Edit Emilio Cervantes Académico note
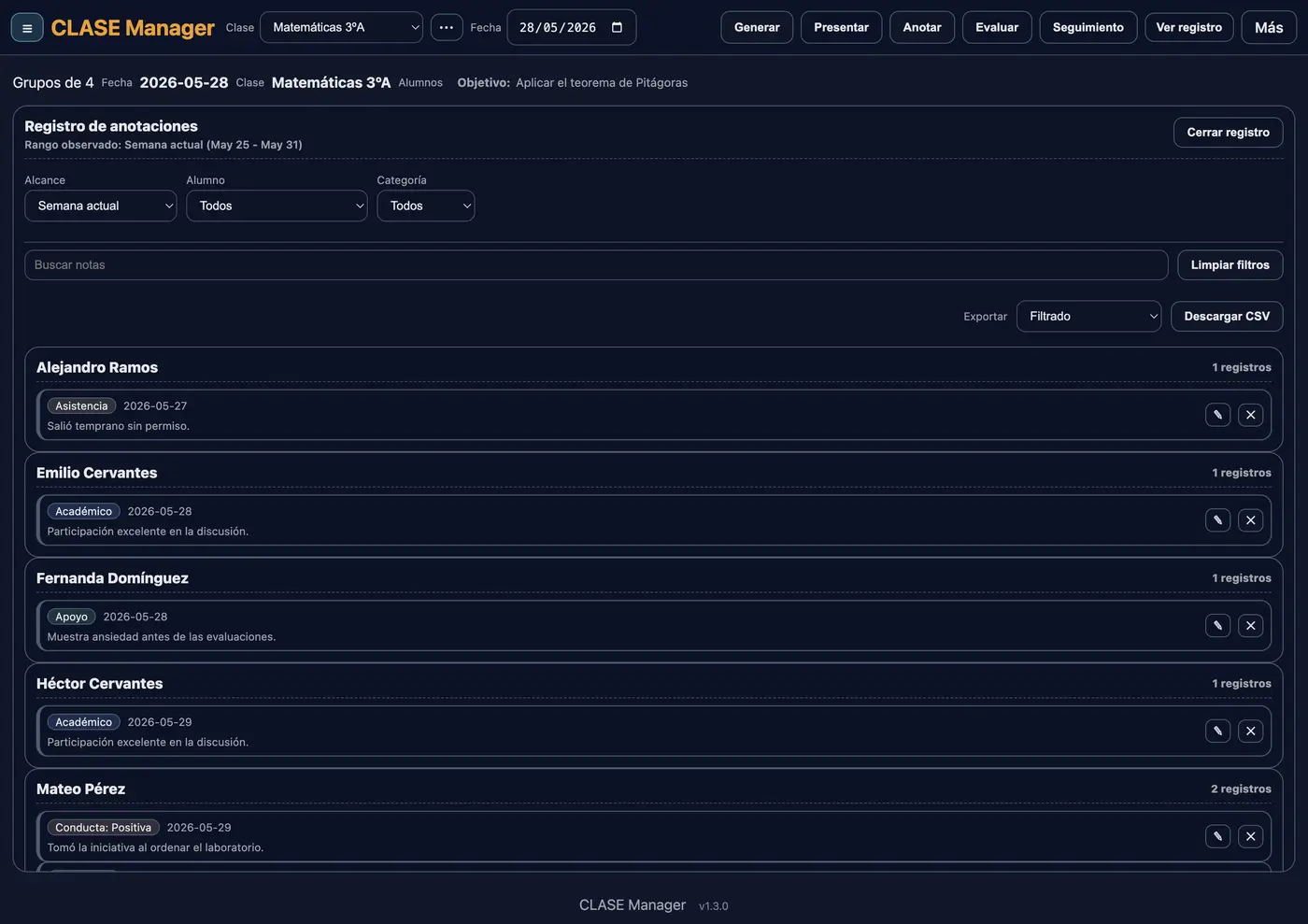The width and height of the screenshot is (1308, 924). 1217,520
